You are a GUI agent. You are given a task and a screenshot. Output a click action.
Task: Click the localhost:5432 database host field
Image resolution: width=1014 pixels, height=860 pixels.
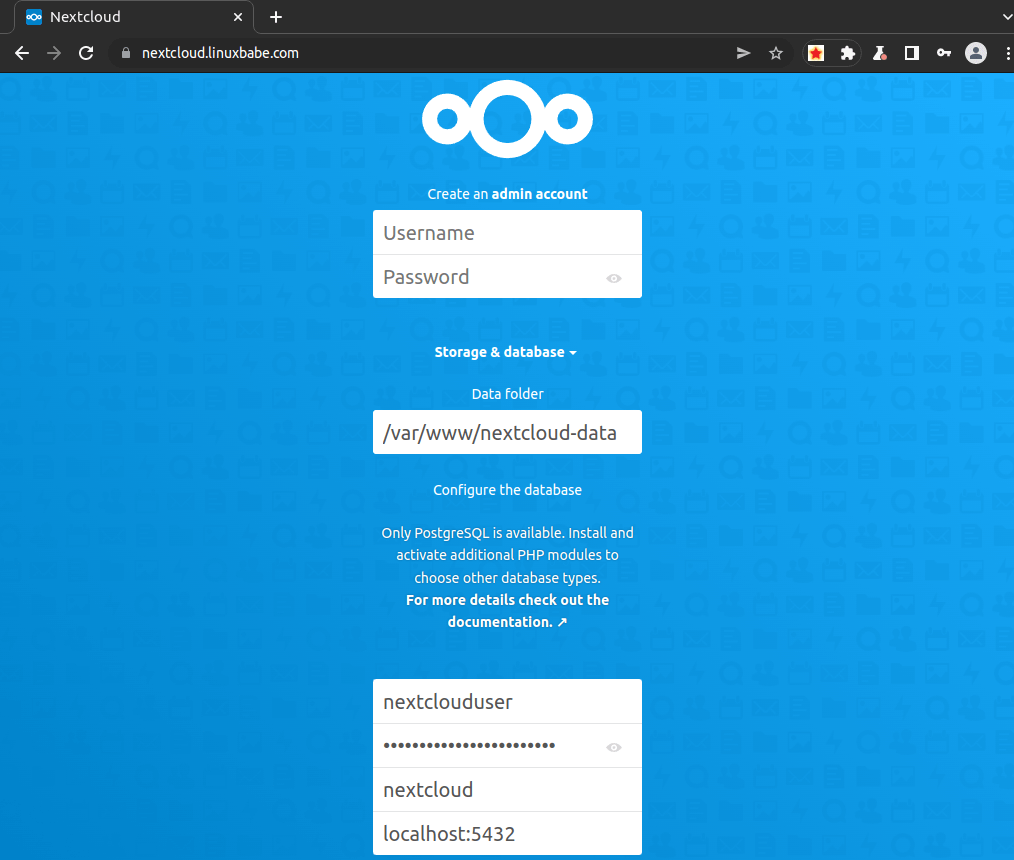point(507,833)
